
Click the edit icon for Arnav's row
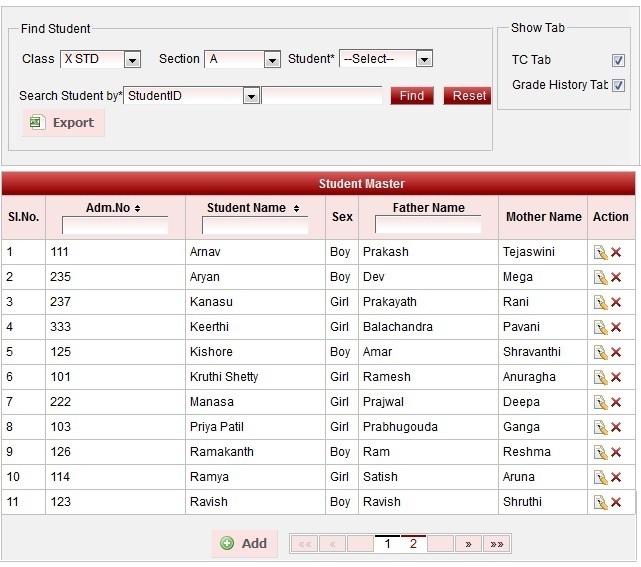(x=600, y=253)
